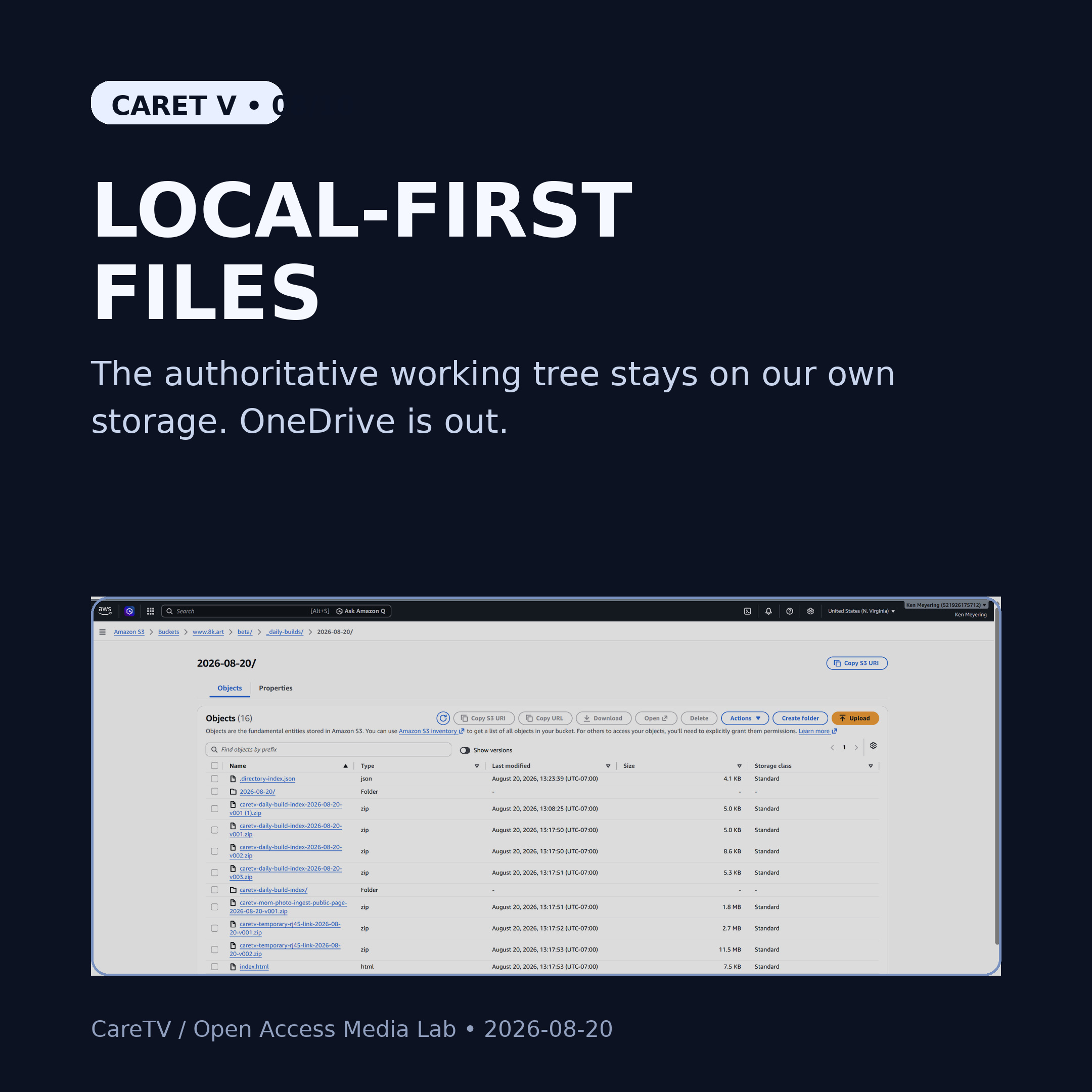Click Create folder button
Viewport: 1092px width, 1092px height.
coord(800,718)
